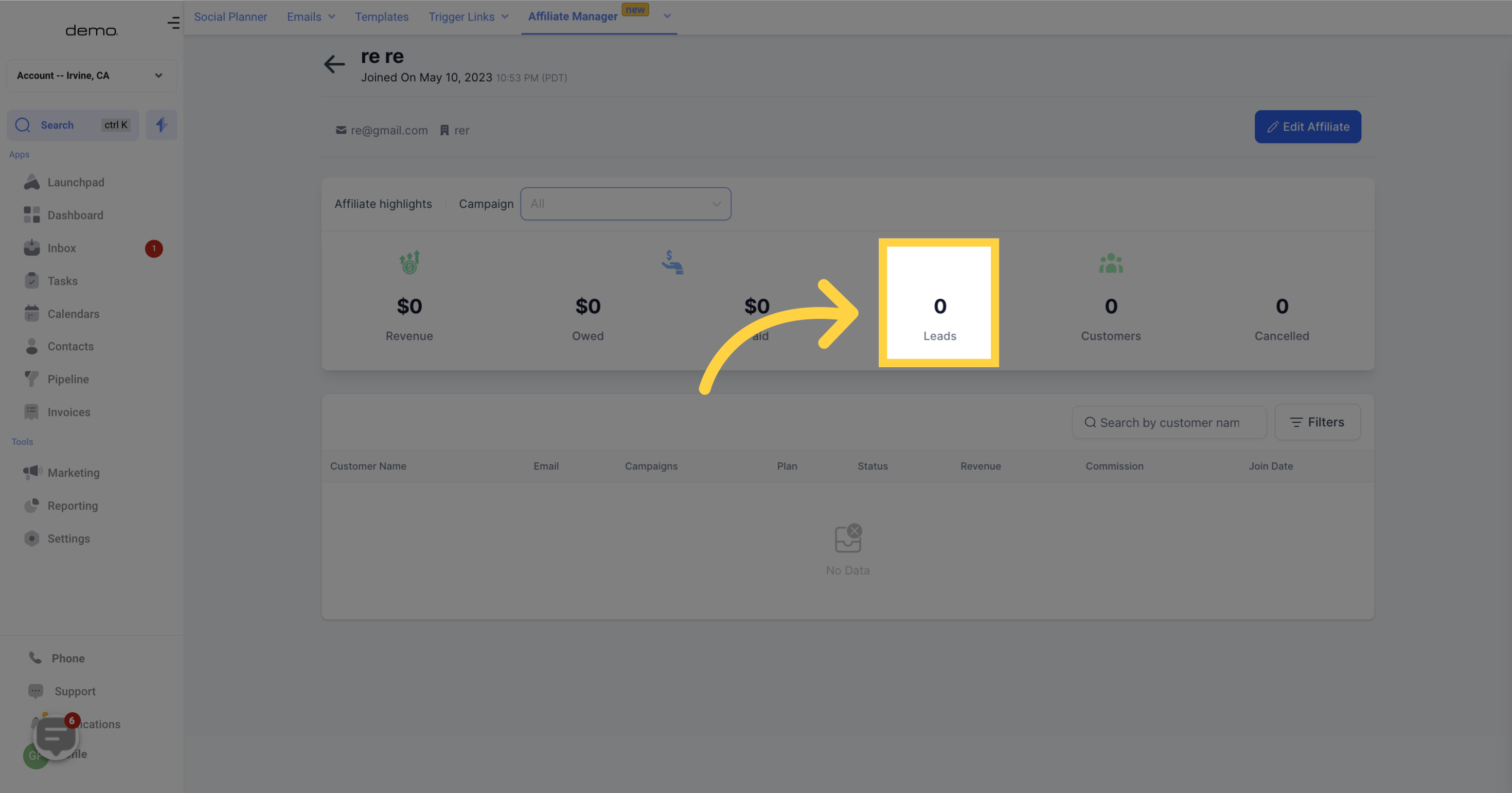This screenshot has width=1512, height=793.
Task: Open Invoices in the sidebar
Action: [68, 412]
